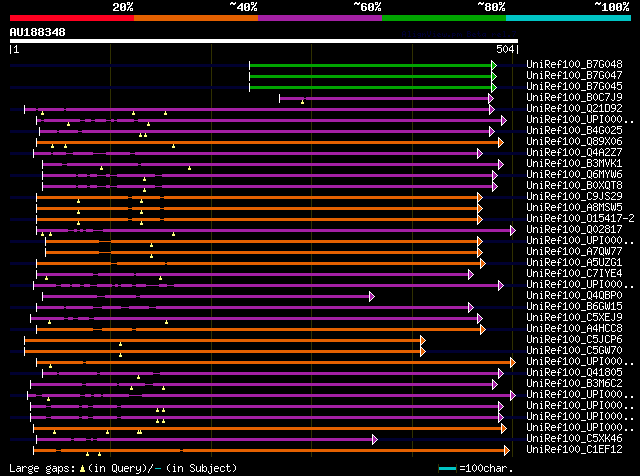640x476 pixels.
Task: Click yellow gap marker under C5JCP6 alignment
Action: click(x=120, y=345)
